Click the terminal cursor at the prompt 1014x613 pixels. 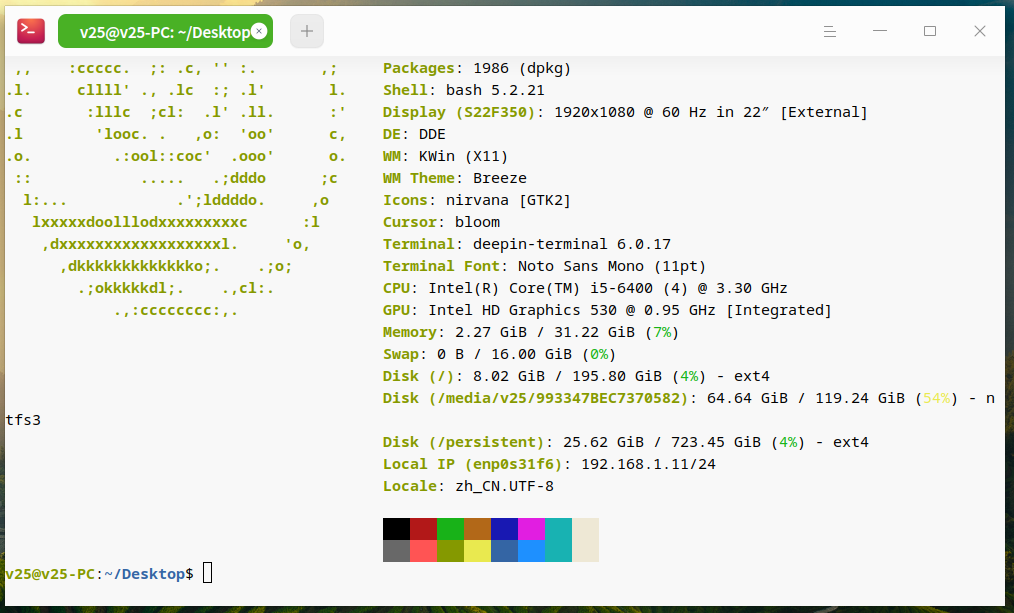click(208, 573)
